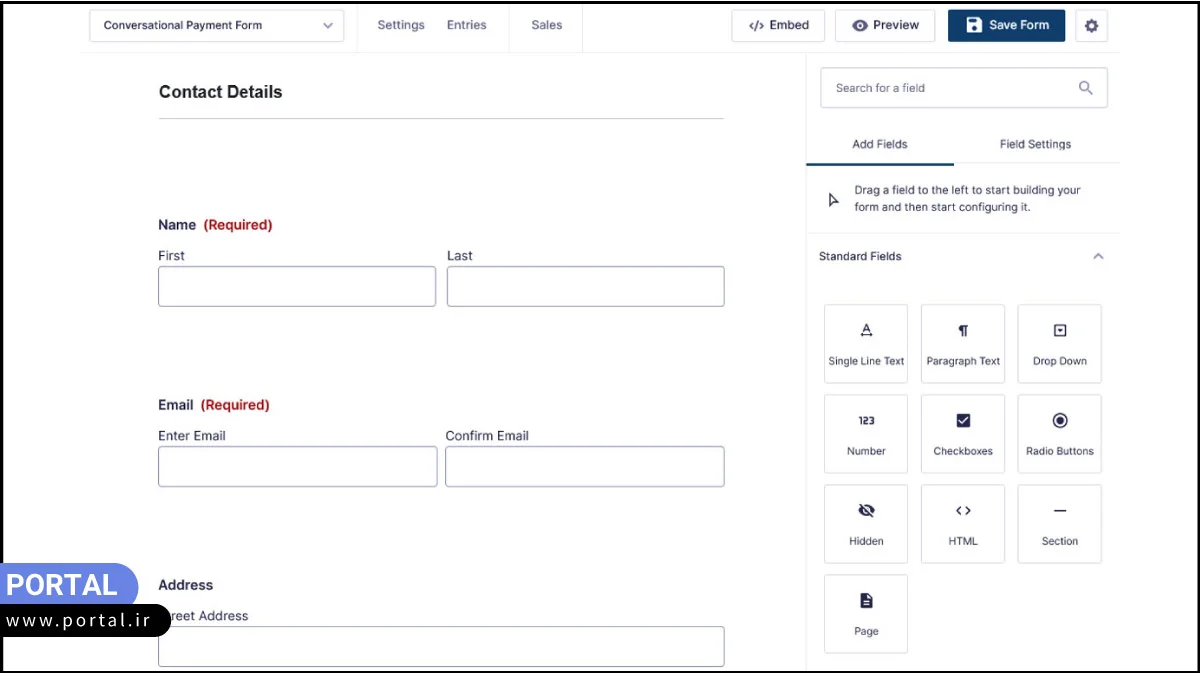
Task: Switch to the Field Settings tab
Action: click(1035, 144)
